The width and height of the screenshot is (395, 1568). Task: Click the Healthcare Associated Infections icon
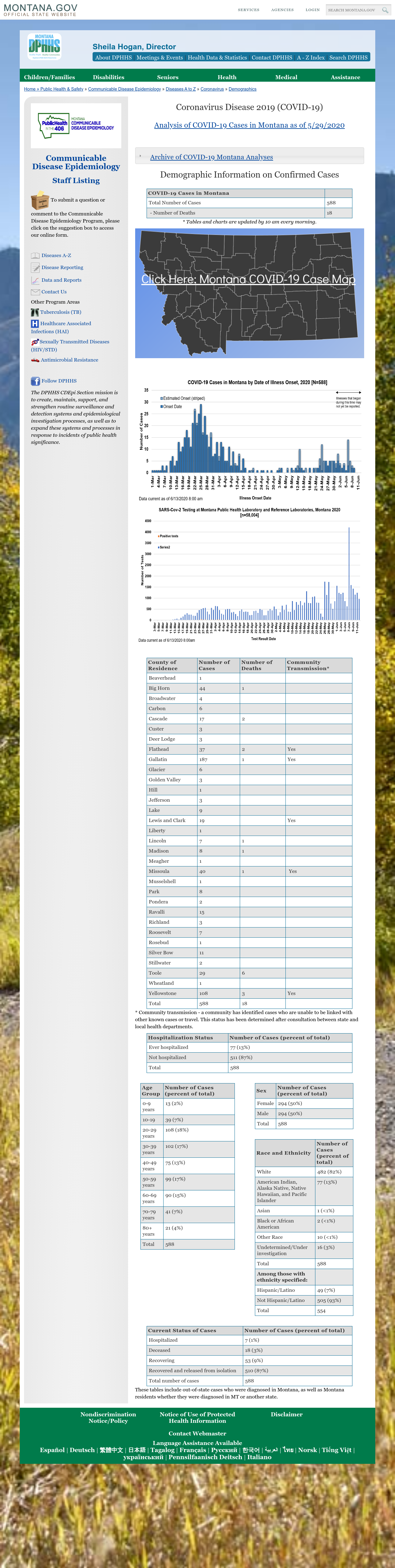click(35, 324)
